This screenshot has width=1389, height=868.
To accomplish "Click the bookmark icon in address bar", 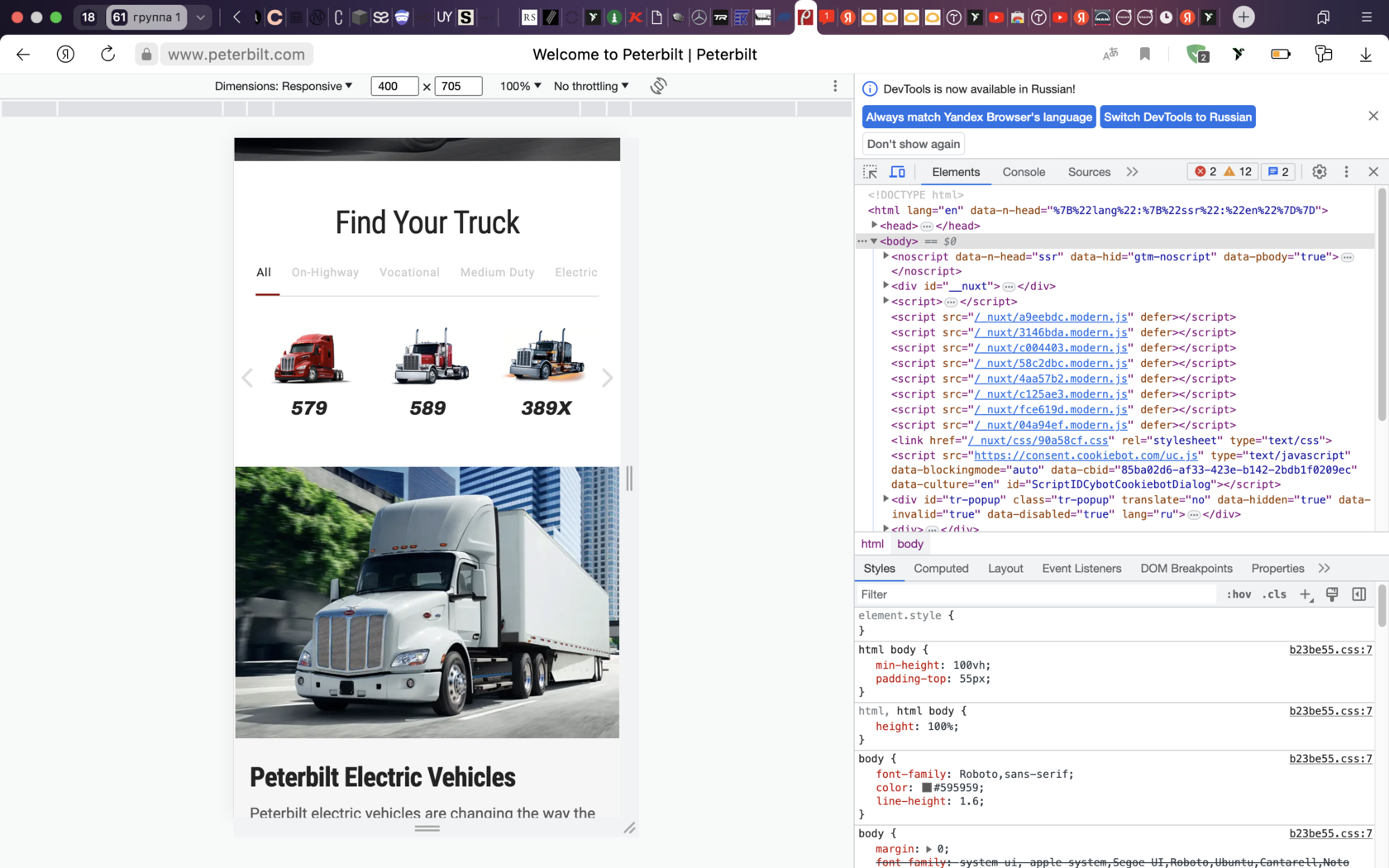I will click(1144, 55).
